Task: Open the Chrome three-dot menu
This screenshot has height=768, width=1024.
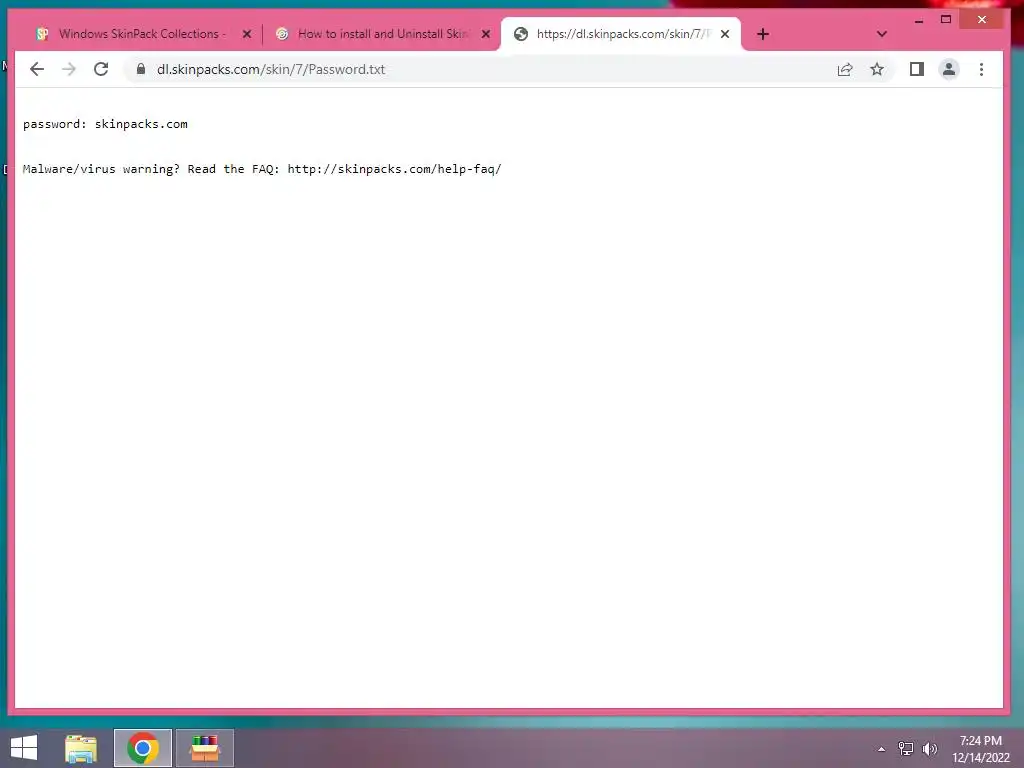Action: pos(981,69)
